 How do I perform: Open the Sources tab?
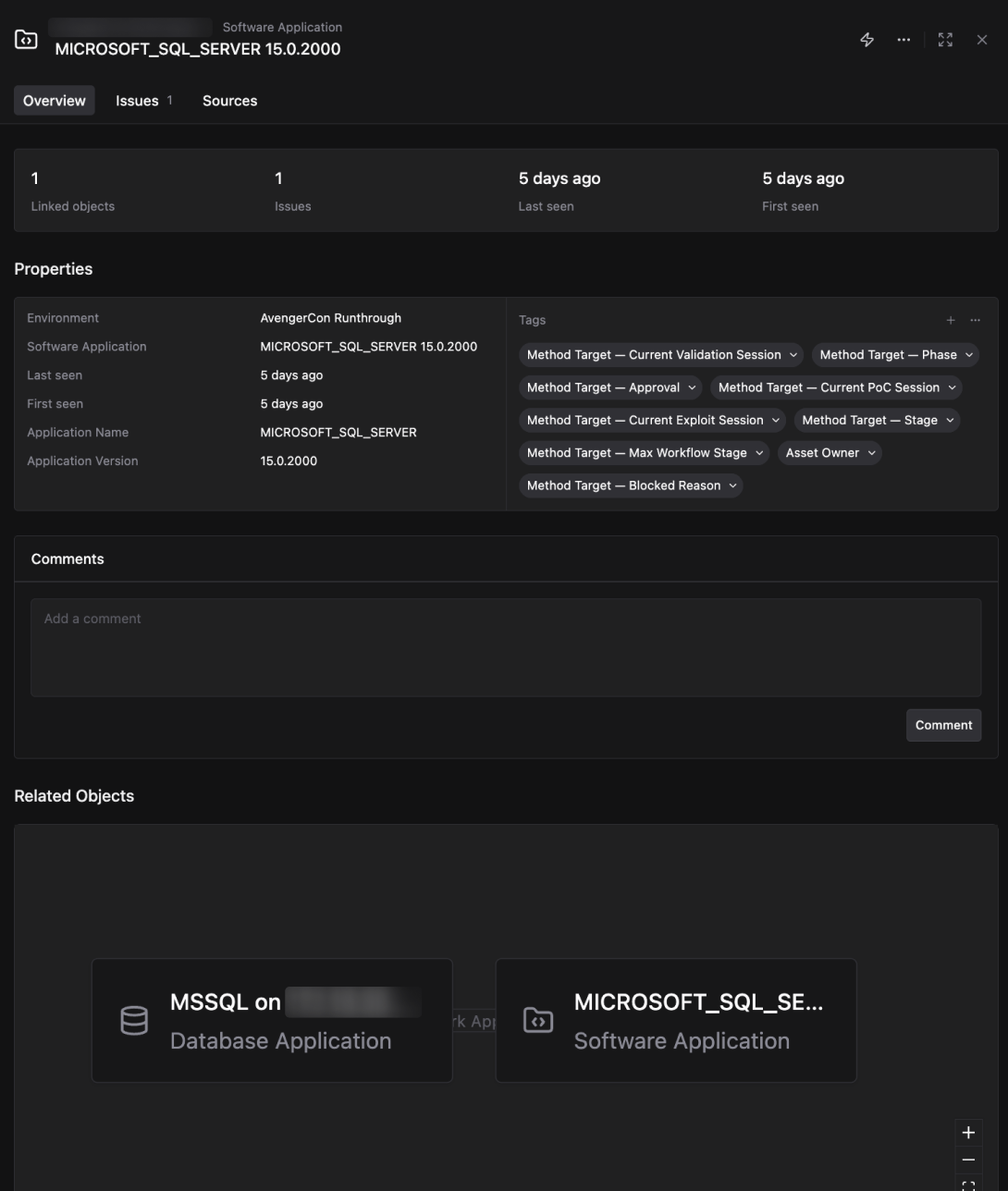[x=230, y=101]
